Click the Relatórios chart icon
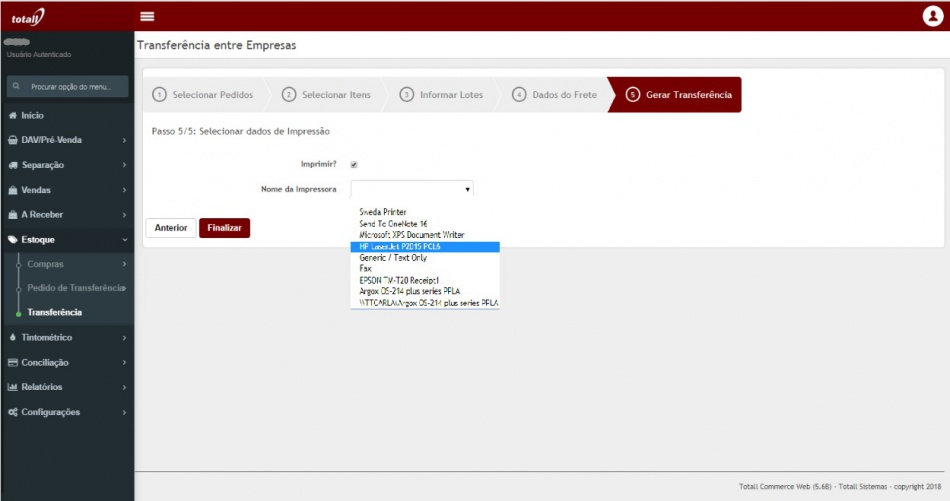The image size is (950, 501). pos(12,387)
